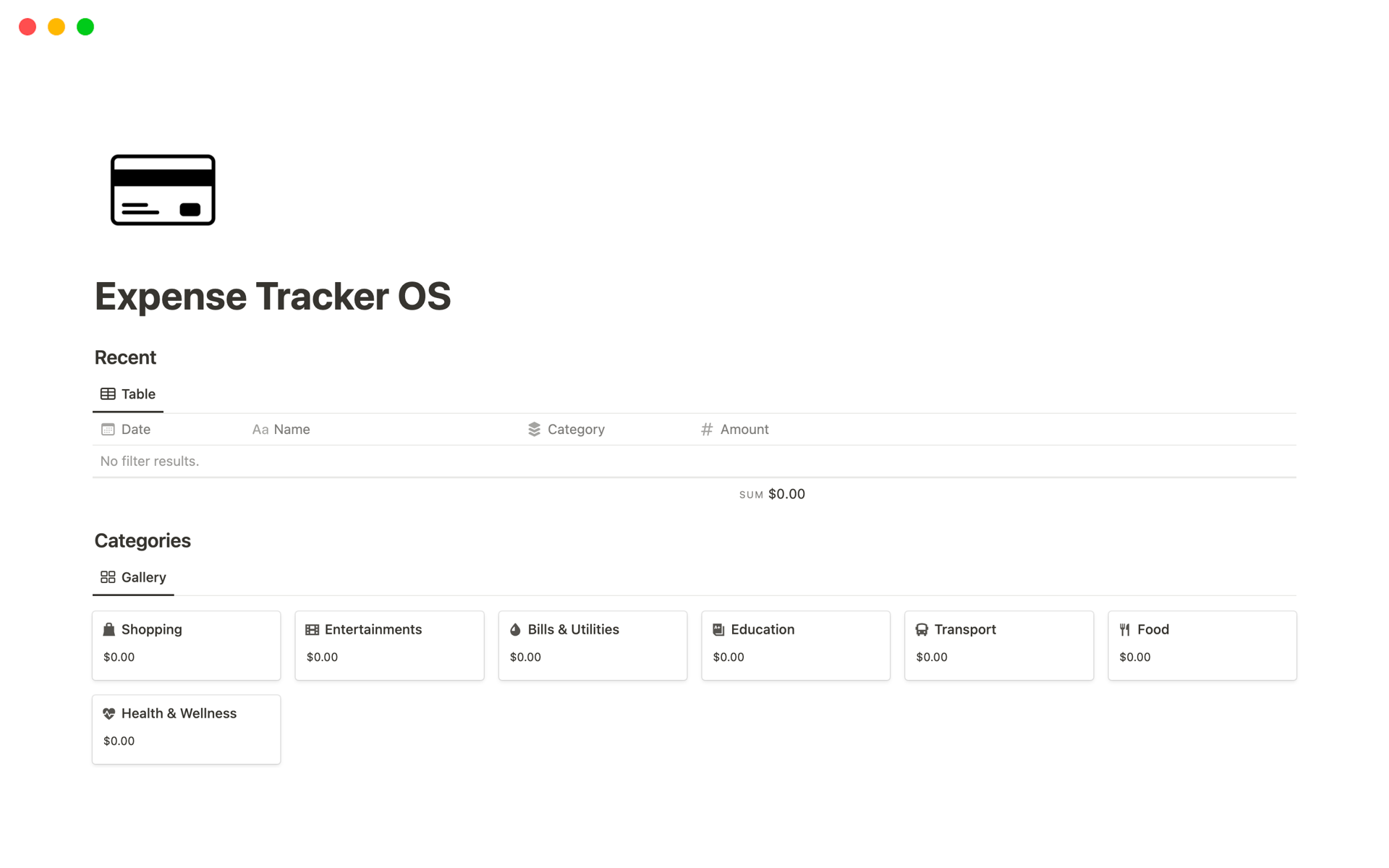Switch to the Table view tab
The height and width of the screenshot is (868, 1389).
click(128, 394)
